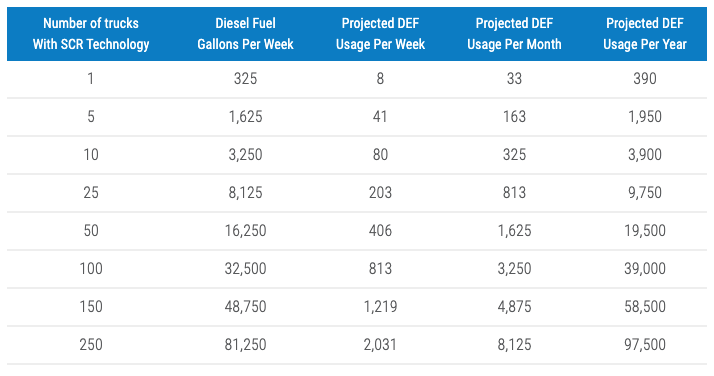The image size is (714, 376).
Task: Select the 'Diesel Fuel Gallons Per Week' column header
Action: tap(245, 34)
